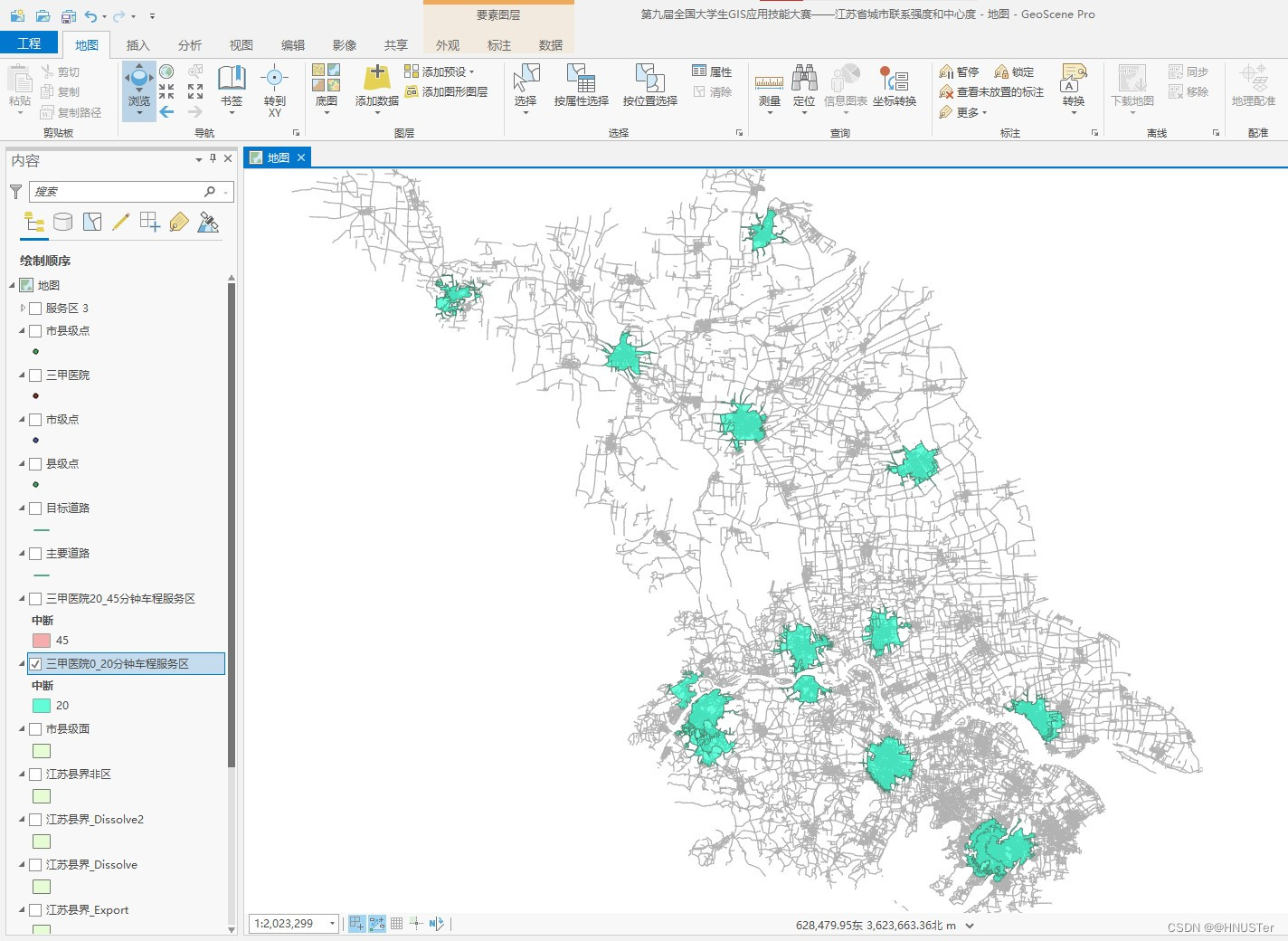
Task: Toggle the 市县级面 layer checkbox
Action: tap(36, 729)
